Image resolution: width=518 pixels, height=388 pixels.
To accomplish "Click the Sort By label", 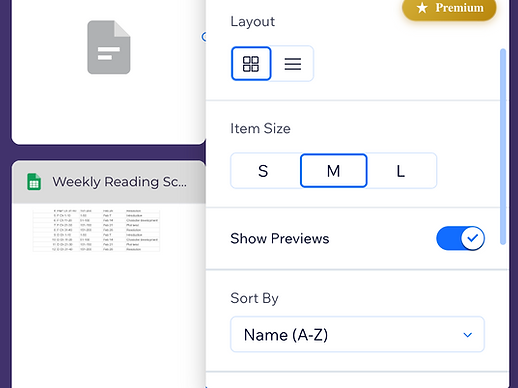I will coord(254,298).
